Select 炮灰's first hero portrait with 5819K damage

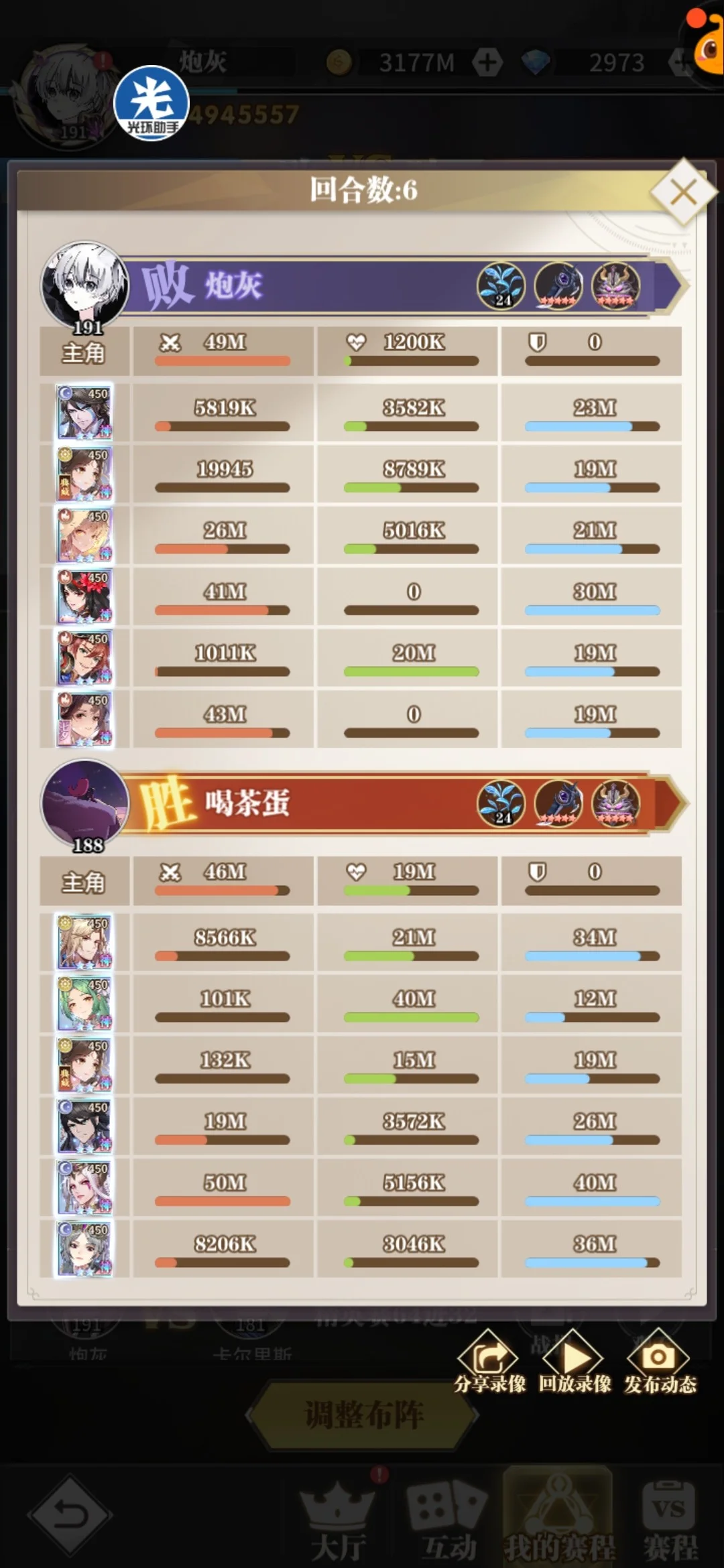pos(84,412)
